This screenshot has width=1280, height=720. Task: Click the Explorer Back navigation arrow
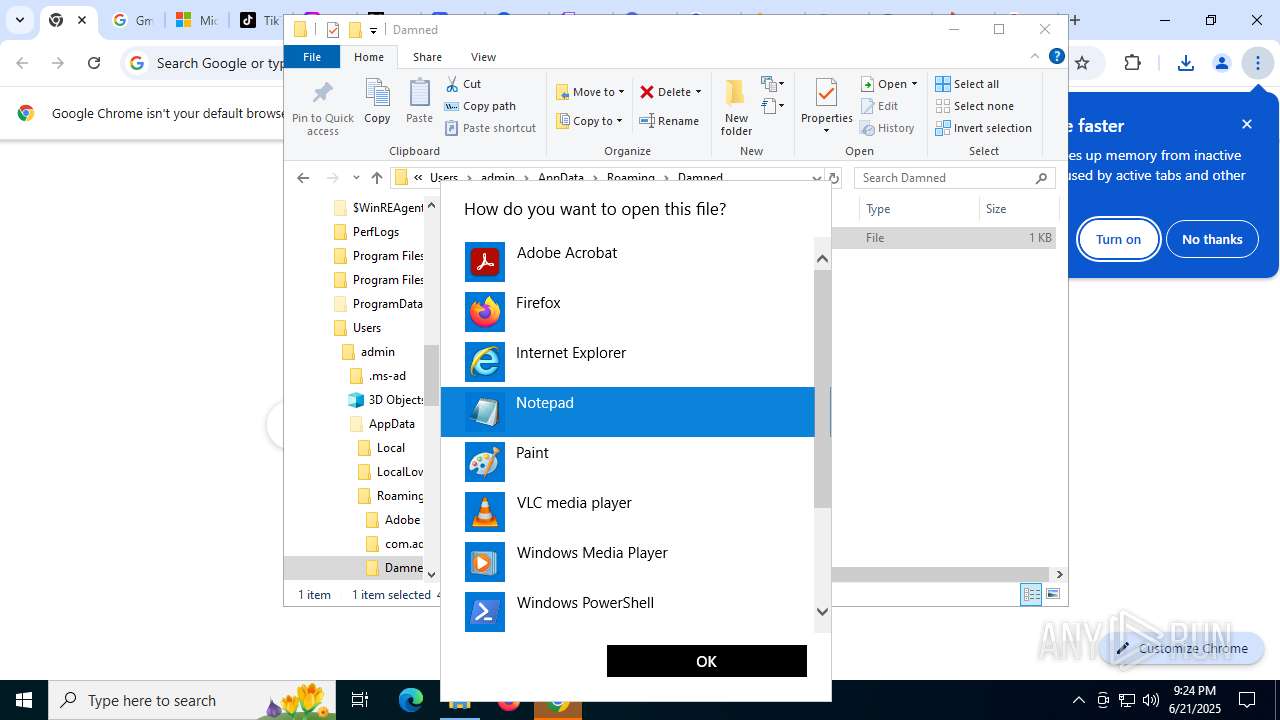(303, 178)
